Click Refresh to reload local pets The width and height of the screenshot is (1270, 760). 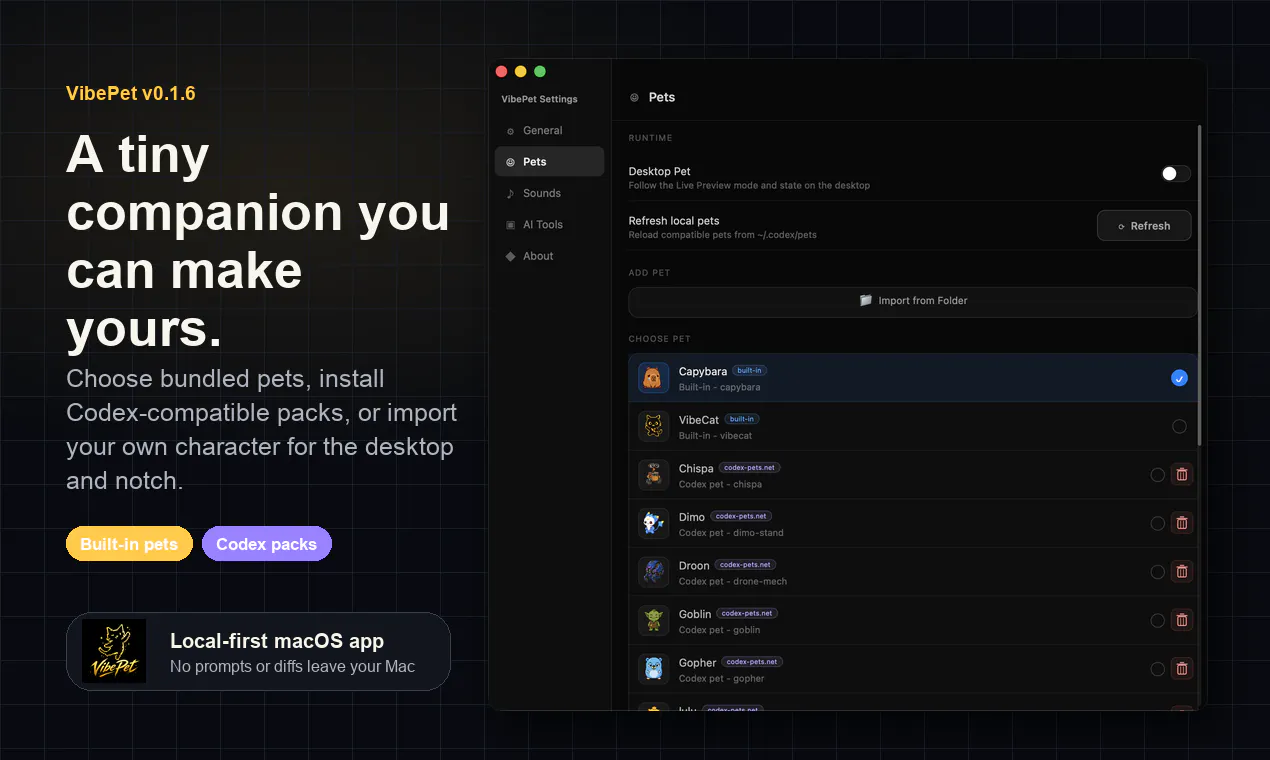[x=1144, y=226]
